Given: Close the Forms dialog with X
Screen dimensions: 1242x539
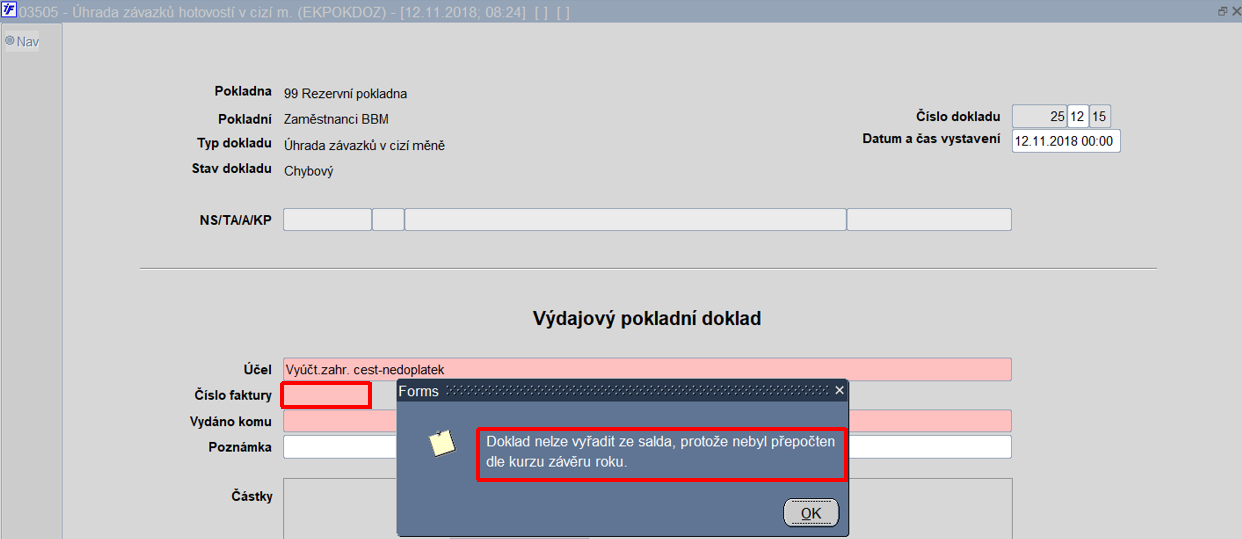Looking at the screenshot, I should (839, 391).
